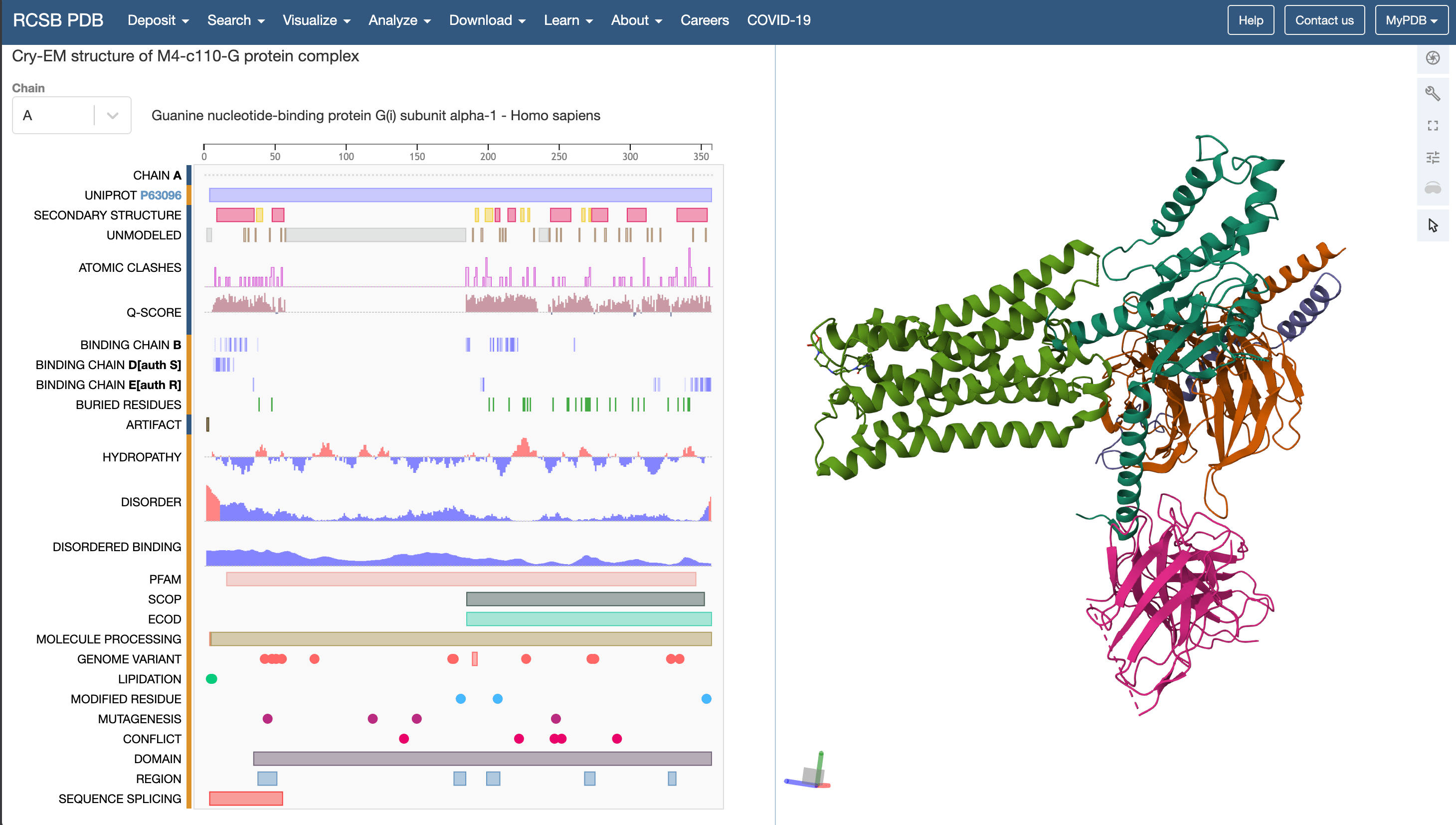Click the Help button
The width and height of the screenshot is (1456, 825).
click(x=1250, y=20)
